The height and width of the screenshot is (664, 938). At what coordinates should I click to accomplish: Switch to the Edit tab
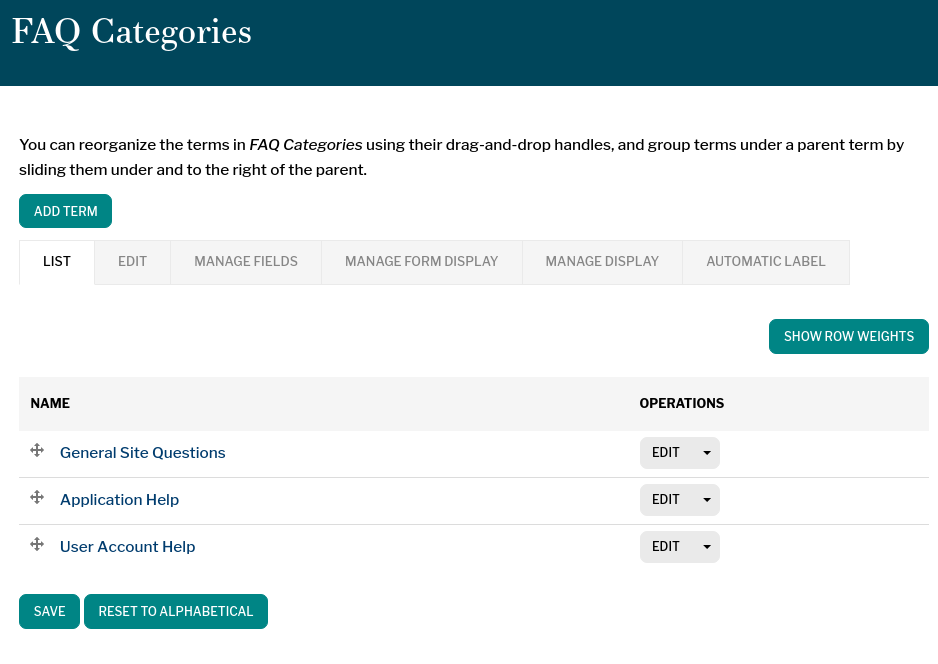tap(132, 262)
